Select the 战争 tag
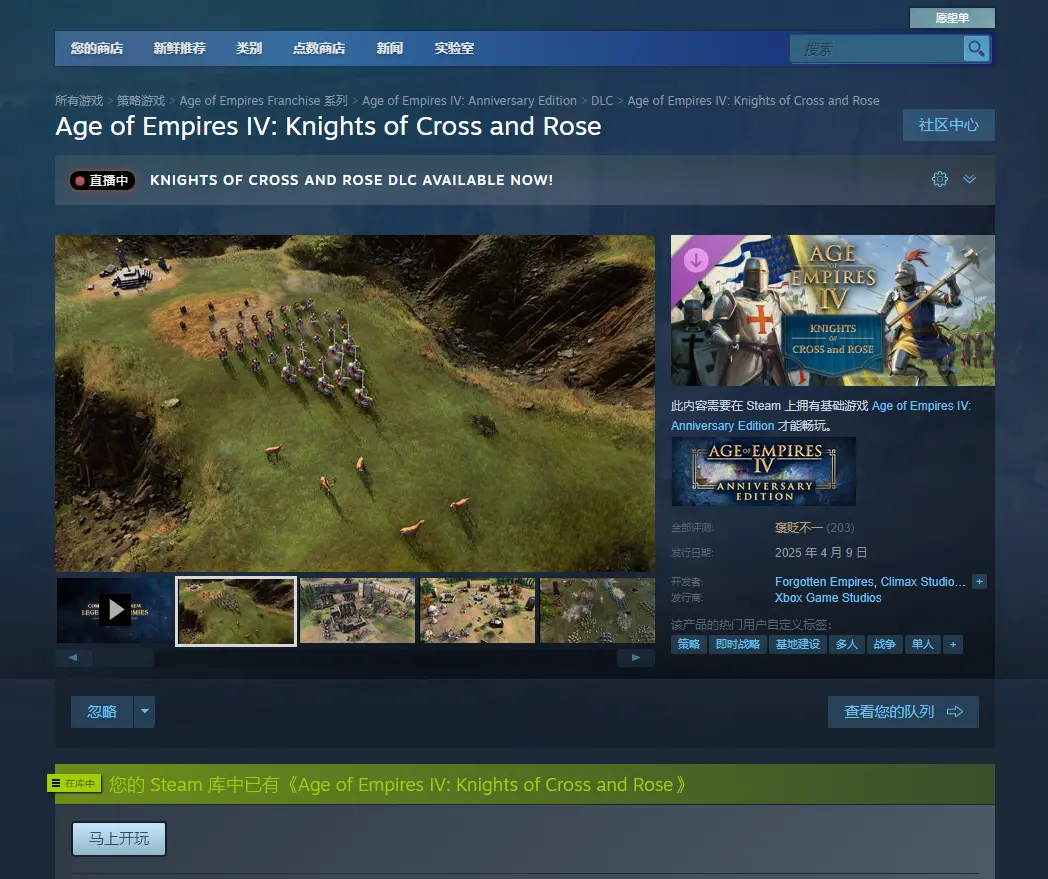Viewport: 1048px width, 879px height. point(884,644)
